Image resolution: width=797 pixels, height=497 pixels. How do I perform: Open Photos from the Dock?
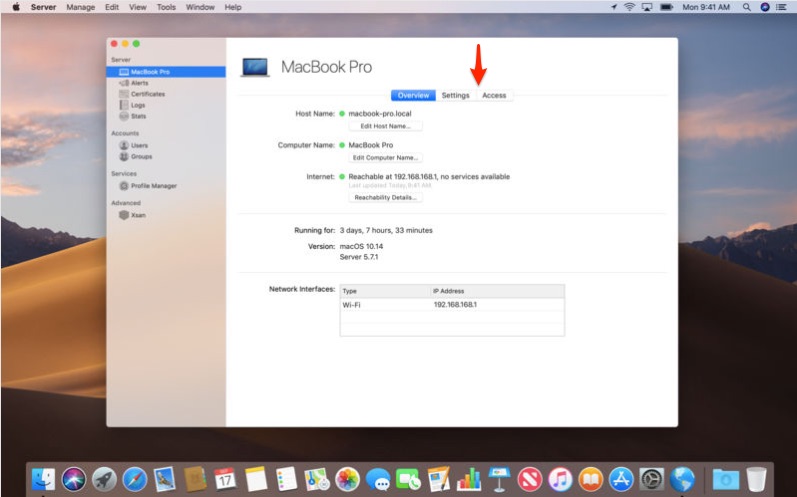pos(348,479)
